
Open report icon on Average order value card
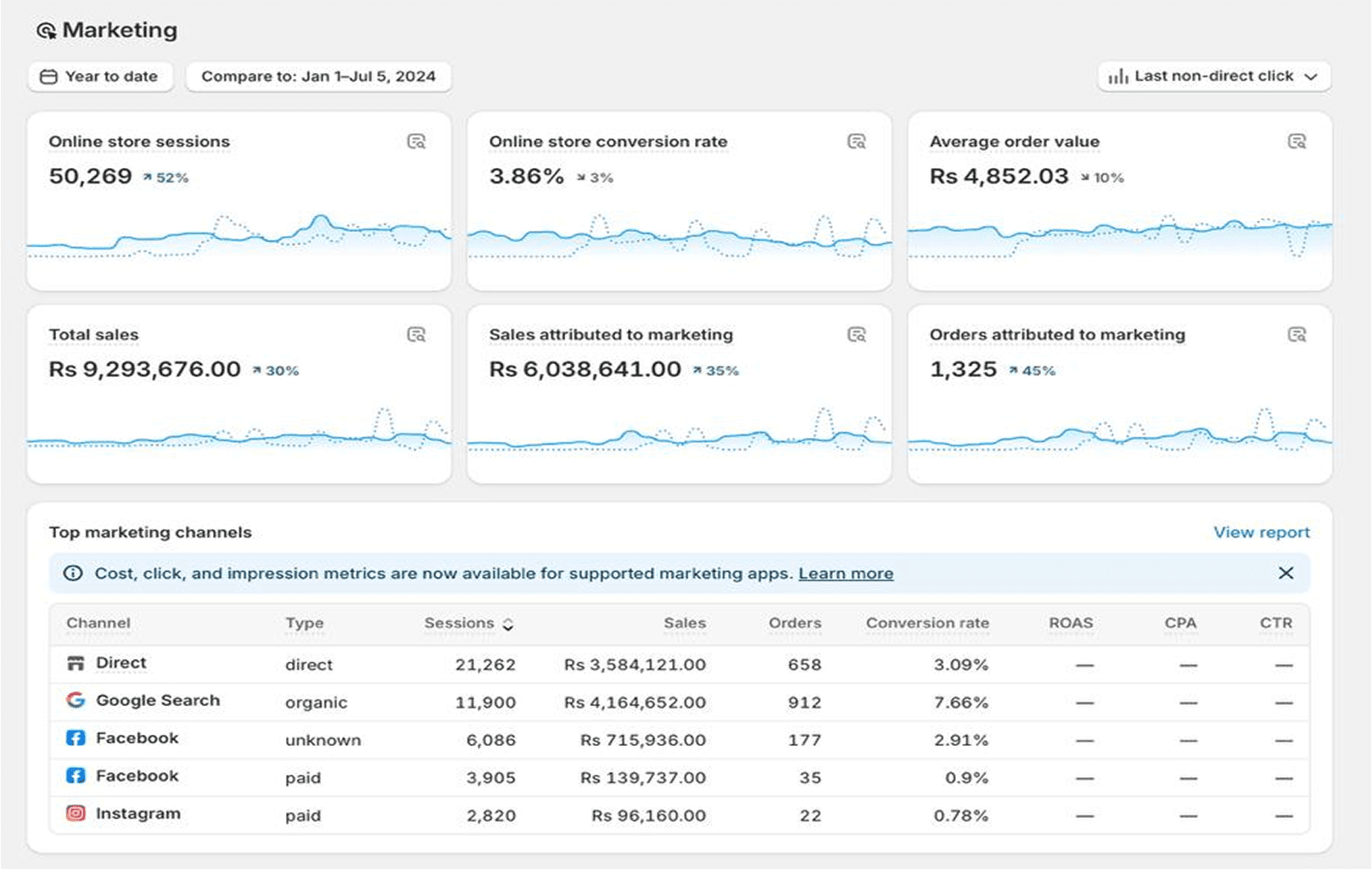click(x=1296, y=142)
